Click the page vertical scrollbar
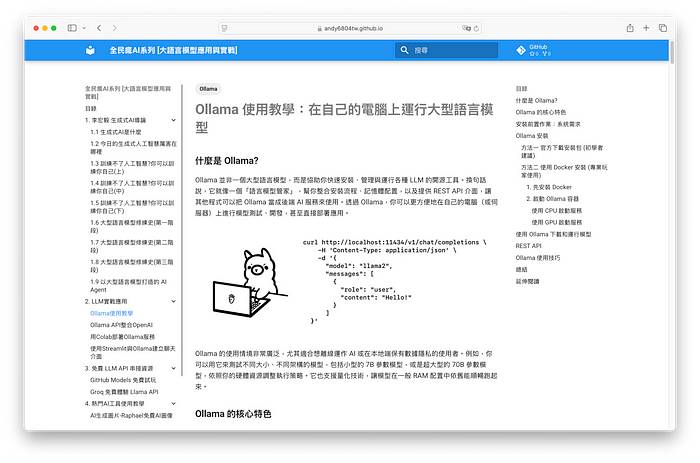Image resolution: width=700 pixels, height=463 pixels. coord(672,53)
